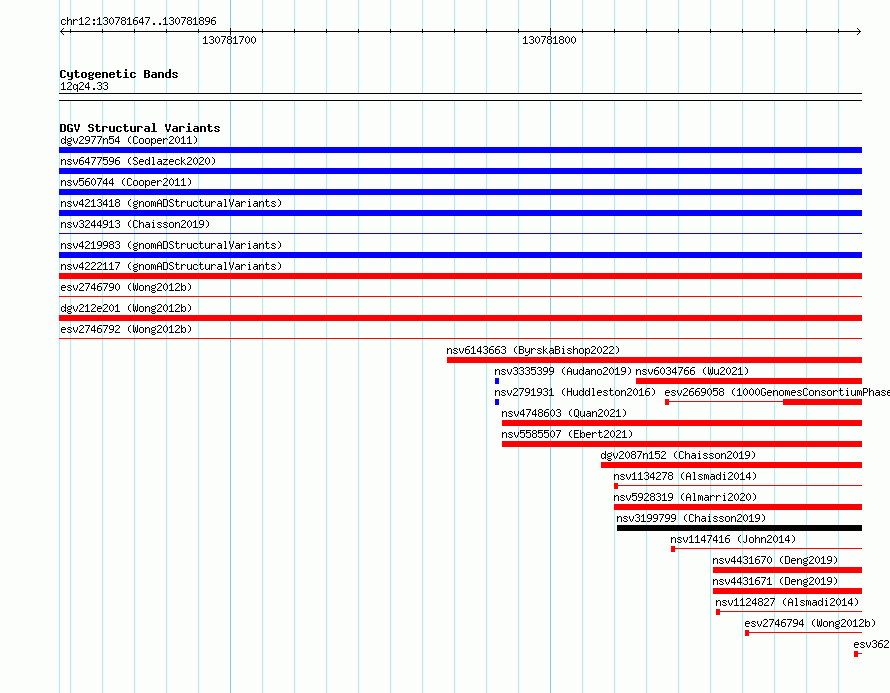
Task: Select nsv6143663 (ByrskaBishop2022) label
Action: [x=533, y=350]
